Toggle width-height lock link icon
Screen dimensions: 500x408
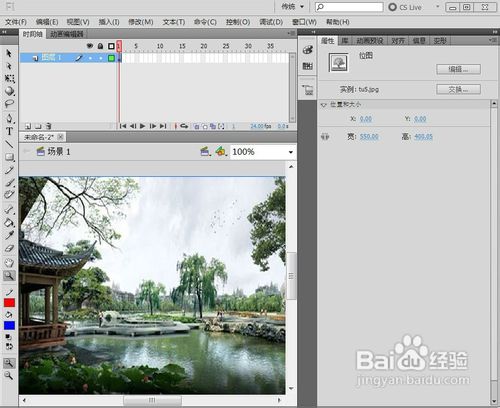pos(325,137)
